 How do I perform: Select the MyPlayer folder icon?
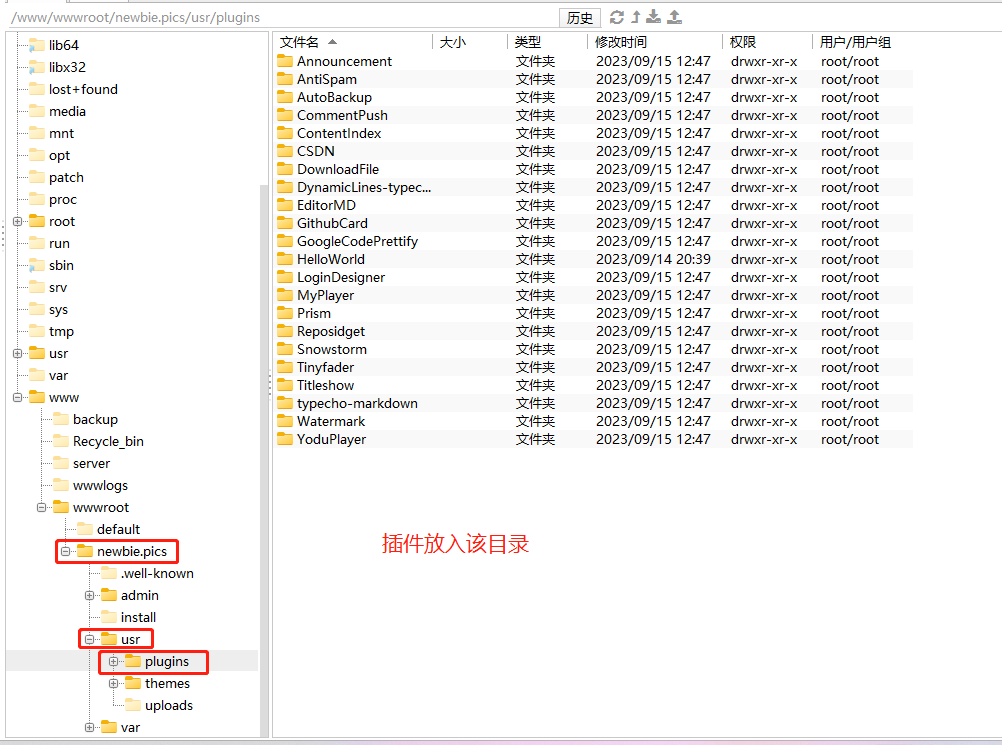(x=285, y=295)
